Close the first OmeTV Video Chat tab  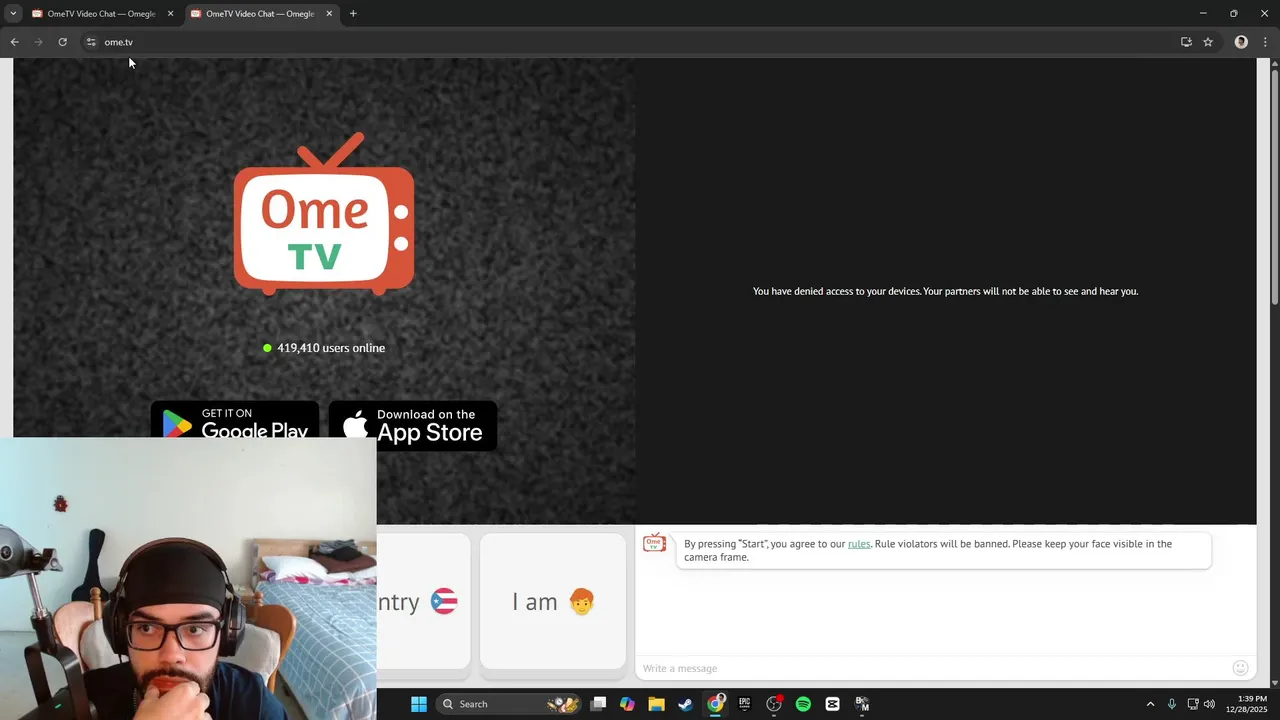(170, 14)
